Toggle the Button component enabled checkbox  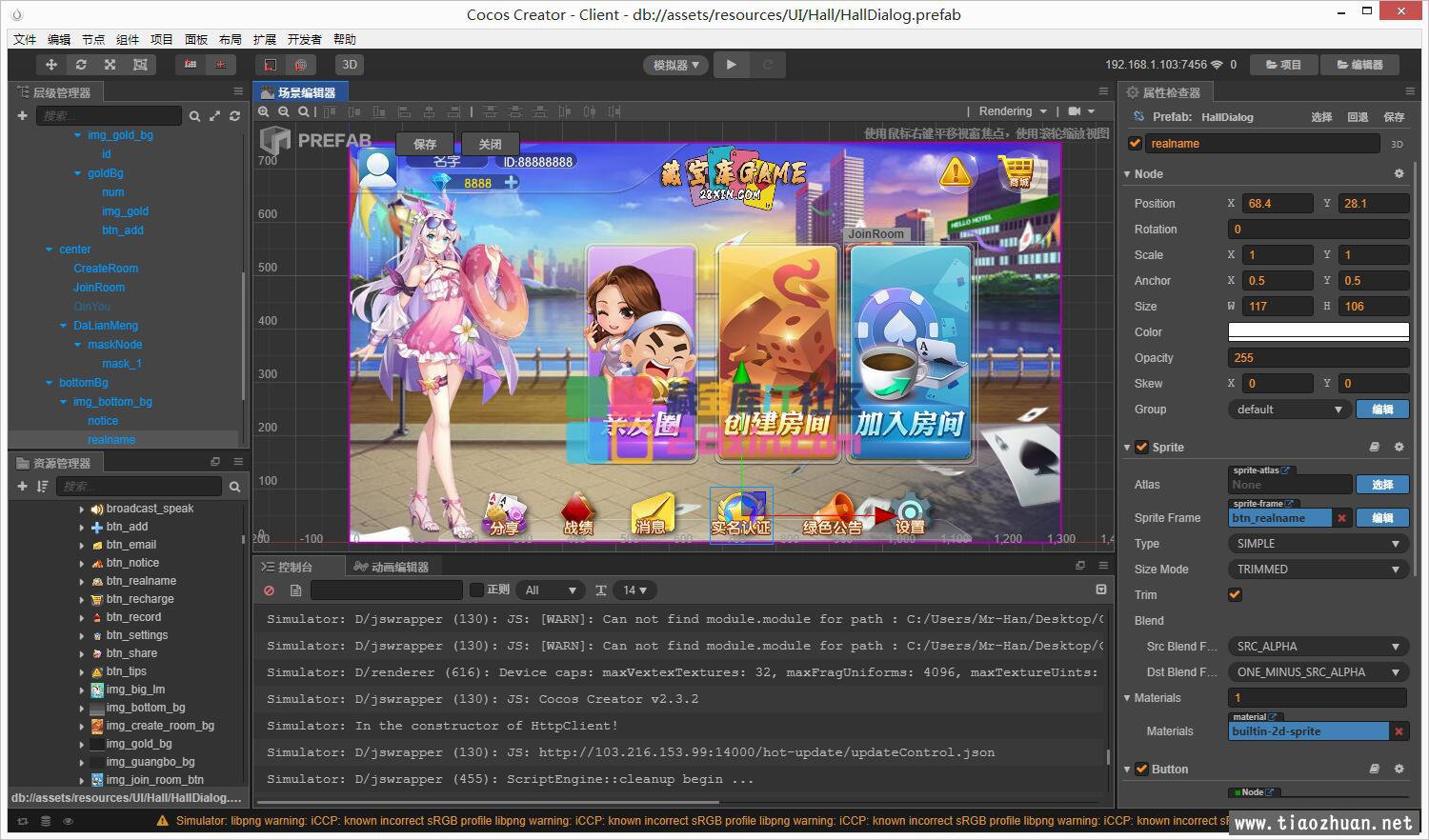(1141, 770)
